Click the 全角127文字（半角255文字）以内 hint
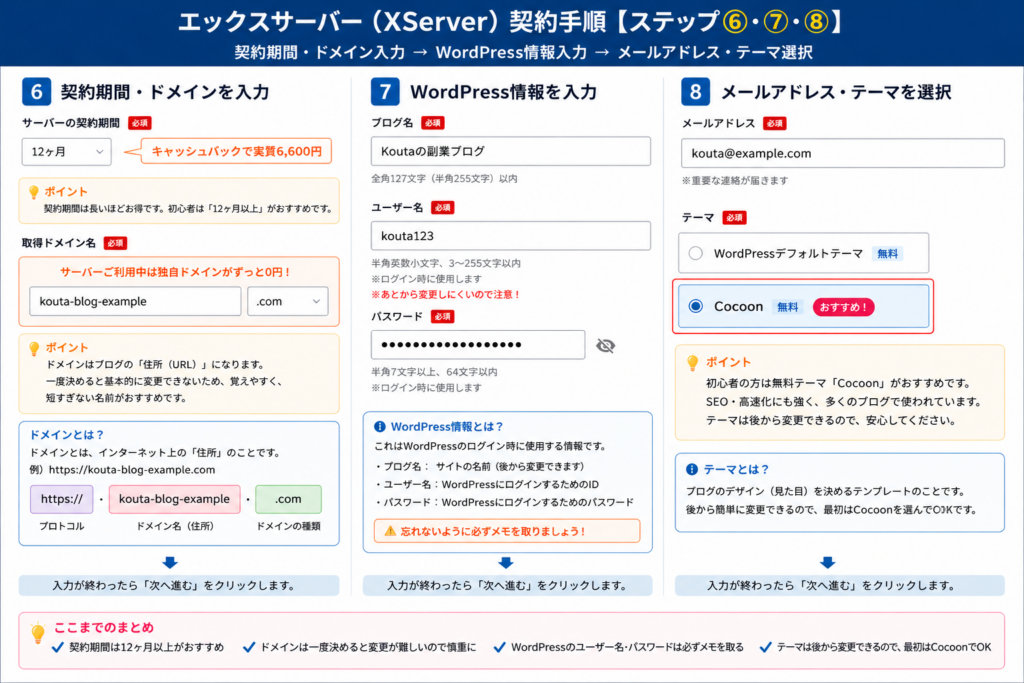Image resolution: width=1024 pixels, height=683 pixels. (444, 178)
